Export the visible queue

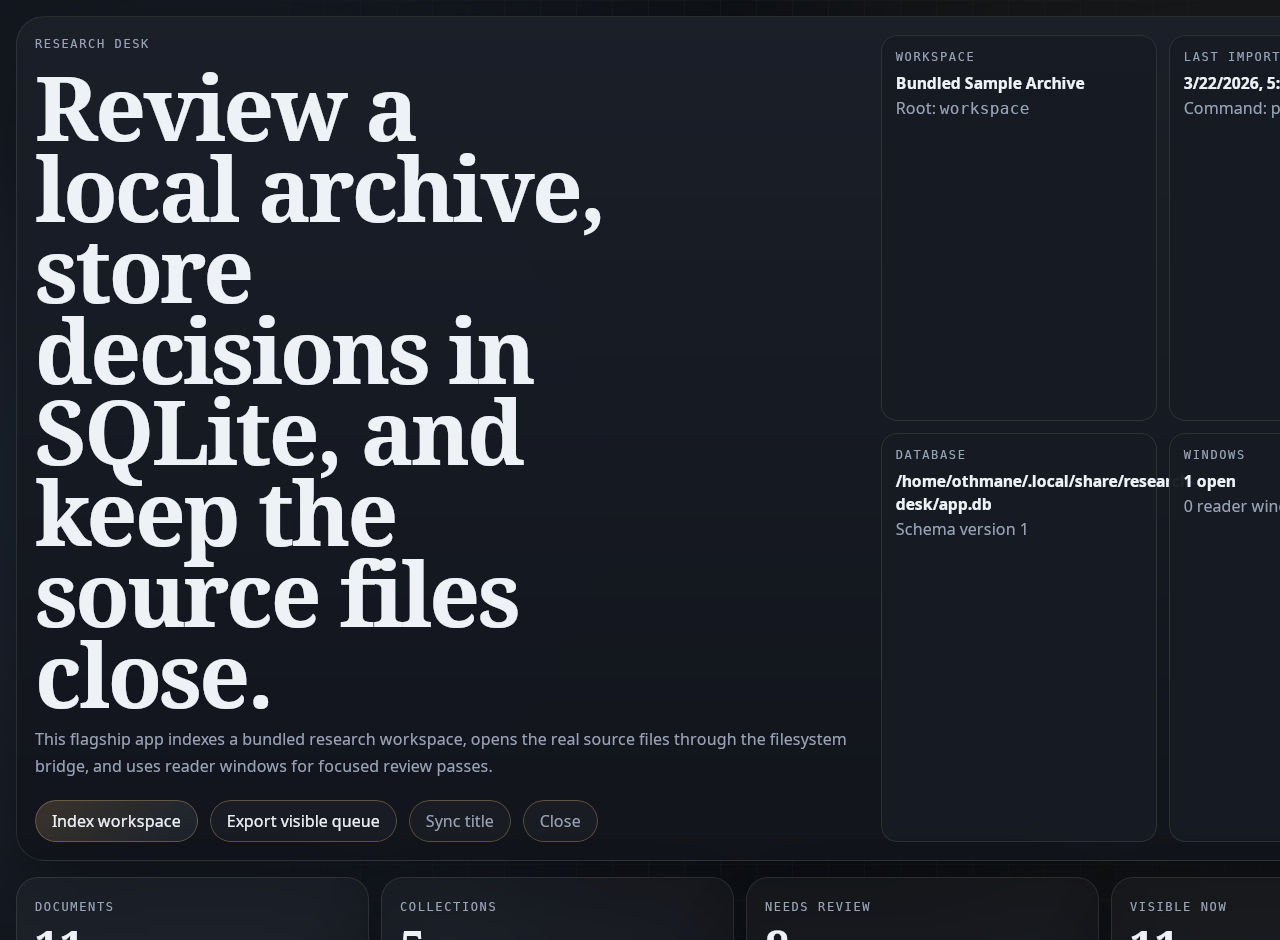[x=303, y=821]
